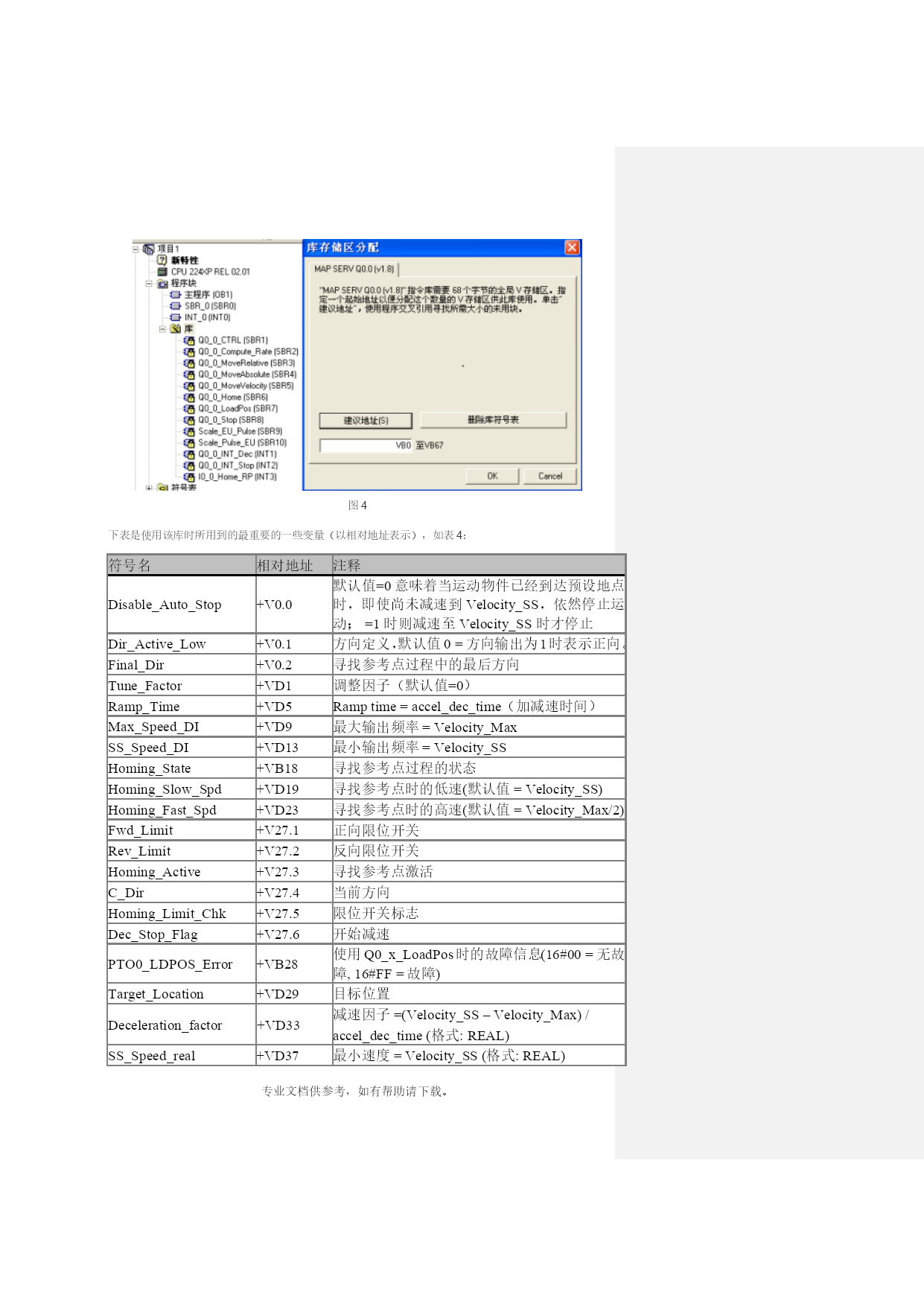
Task: Collapse the 库 tree node
Action: coord(162,328)
